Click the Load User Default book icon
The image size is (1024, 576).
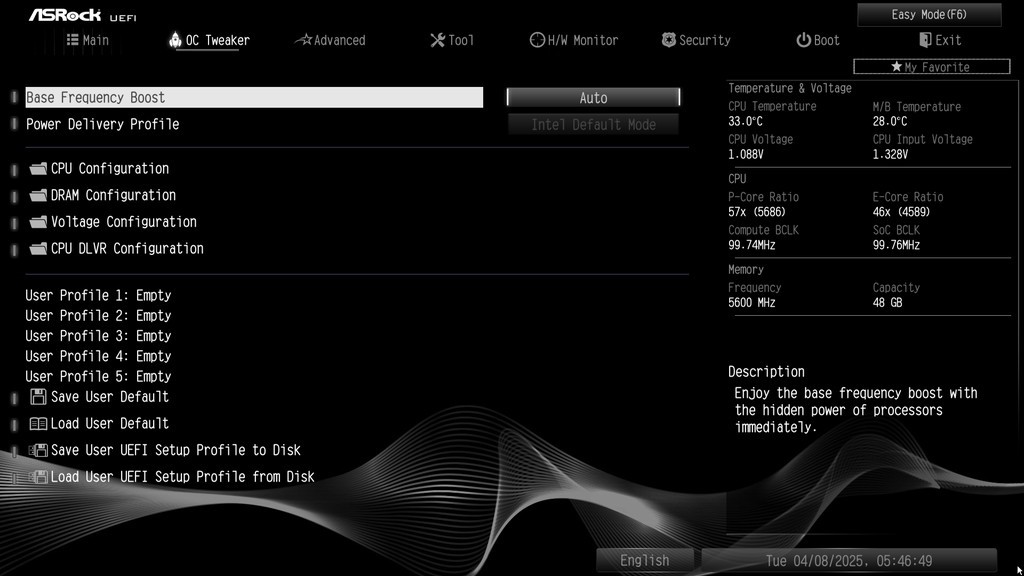(38, 424)
